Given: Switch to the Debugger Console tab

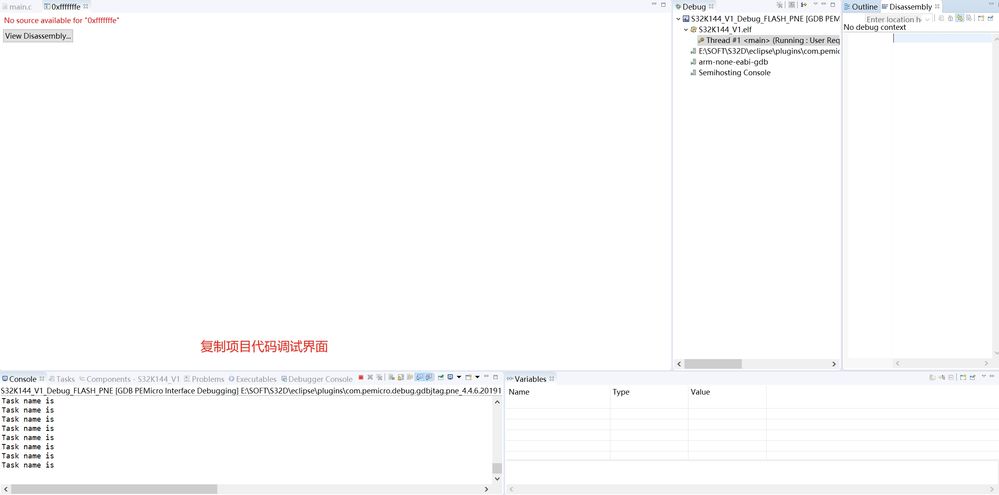Looking at the screenshot, I should click(317, 378).
